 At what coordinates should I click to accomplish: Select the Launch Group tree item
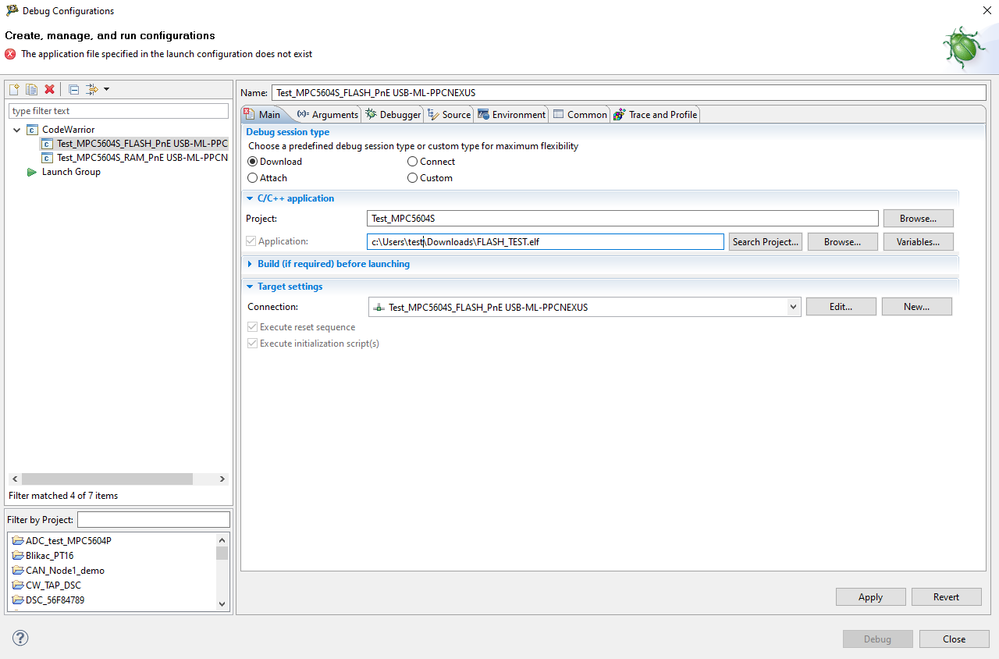(x=64, y=172)
